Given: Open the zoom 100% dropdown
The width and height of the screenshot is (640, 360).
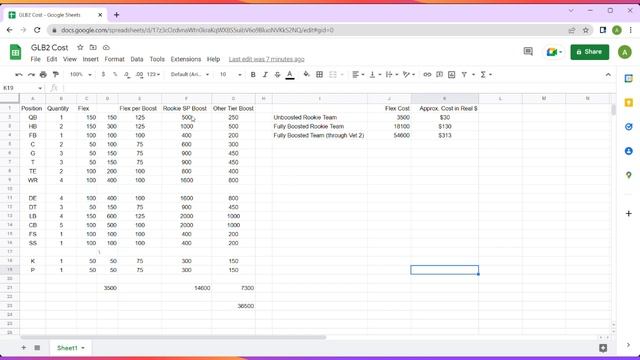Looking at the screenshot, I should coord(80,75).
